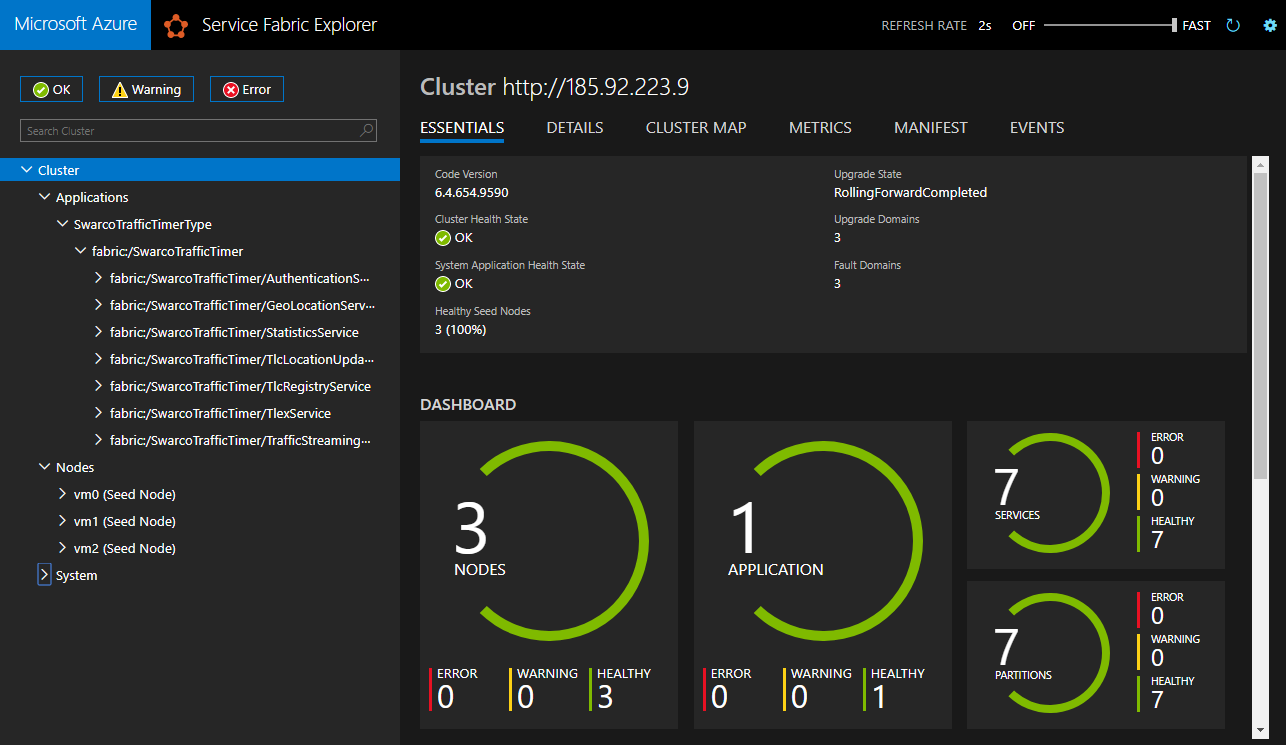Click the magnifier icon in the search box
Viewport: 1286px width, 745px height.
pos(367,130)
